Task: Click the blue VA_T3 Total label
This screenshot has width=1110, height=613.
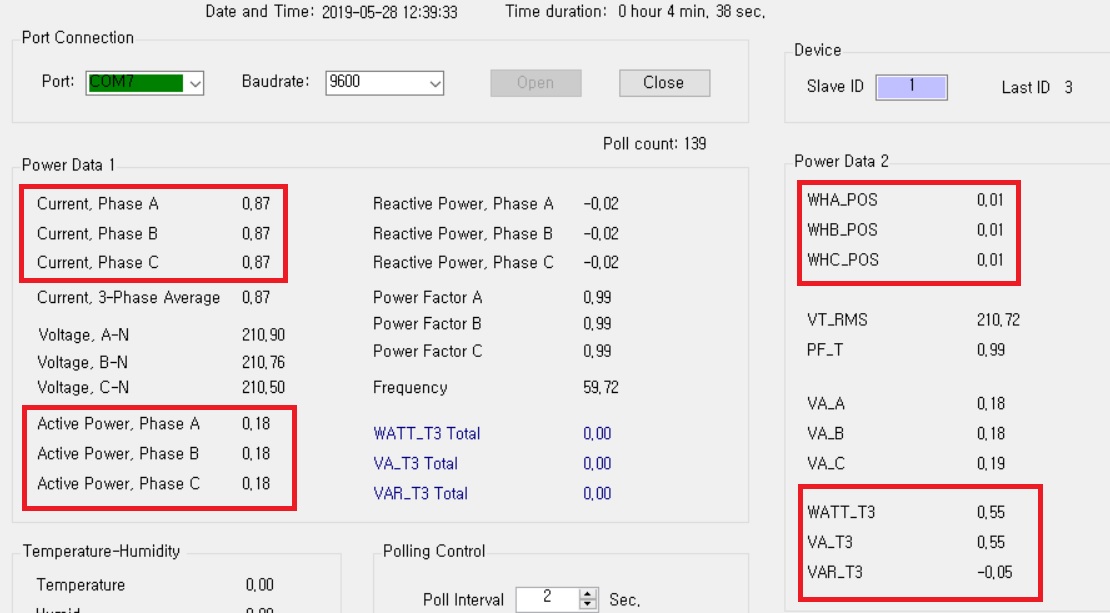Action: coord(415,464)
